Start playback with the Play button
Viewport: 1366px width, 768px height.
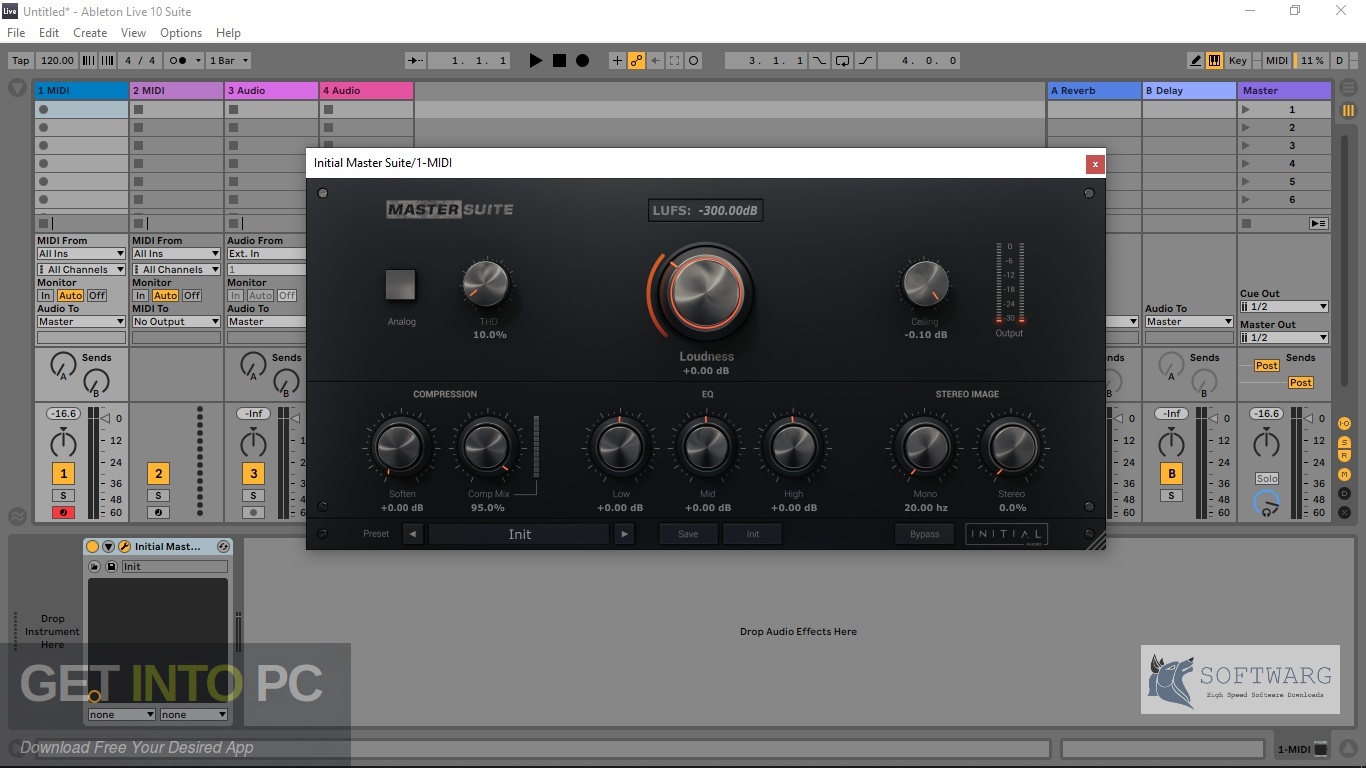[536, 60]
